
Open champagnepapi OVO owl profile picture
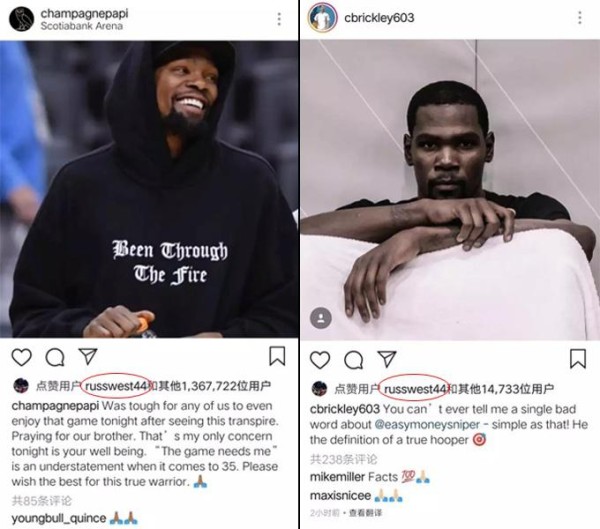(21, 19)
